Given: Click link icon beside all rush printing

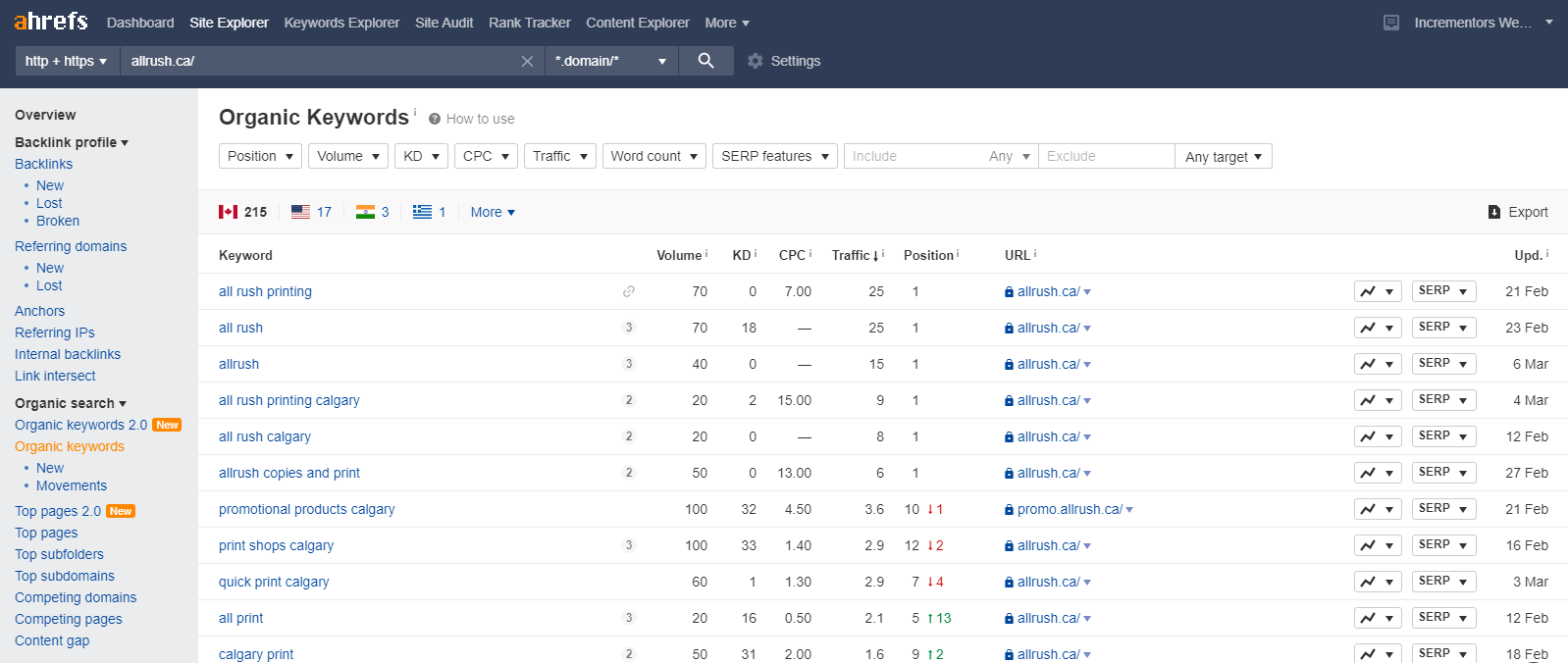Looking at the screenshot, I should pos(629,291).
